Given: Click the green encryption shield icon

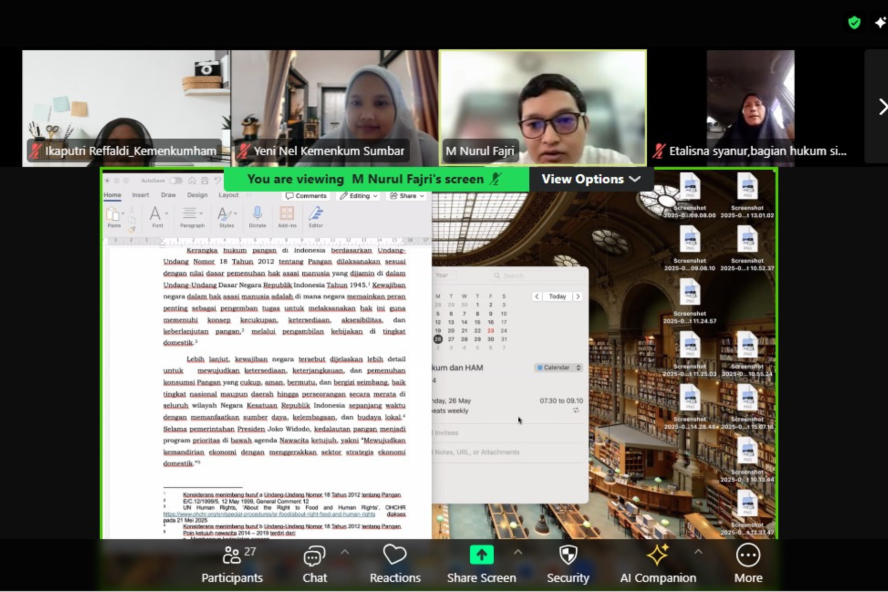Looking at the screenshot, I should (854, 22).
